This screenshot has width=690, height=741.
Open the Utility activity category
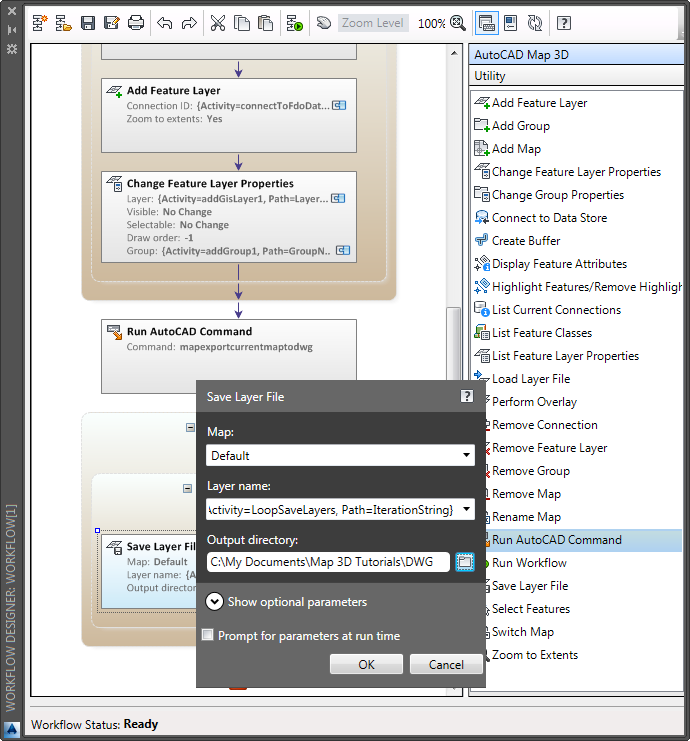(x=577, y=76)
